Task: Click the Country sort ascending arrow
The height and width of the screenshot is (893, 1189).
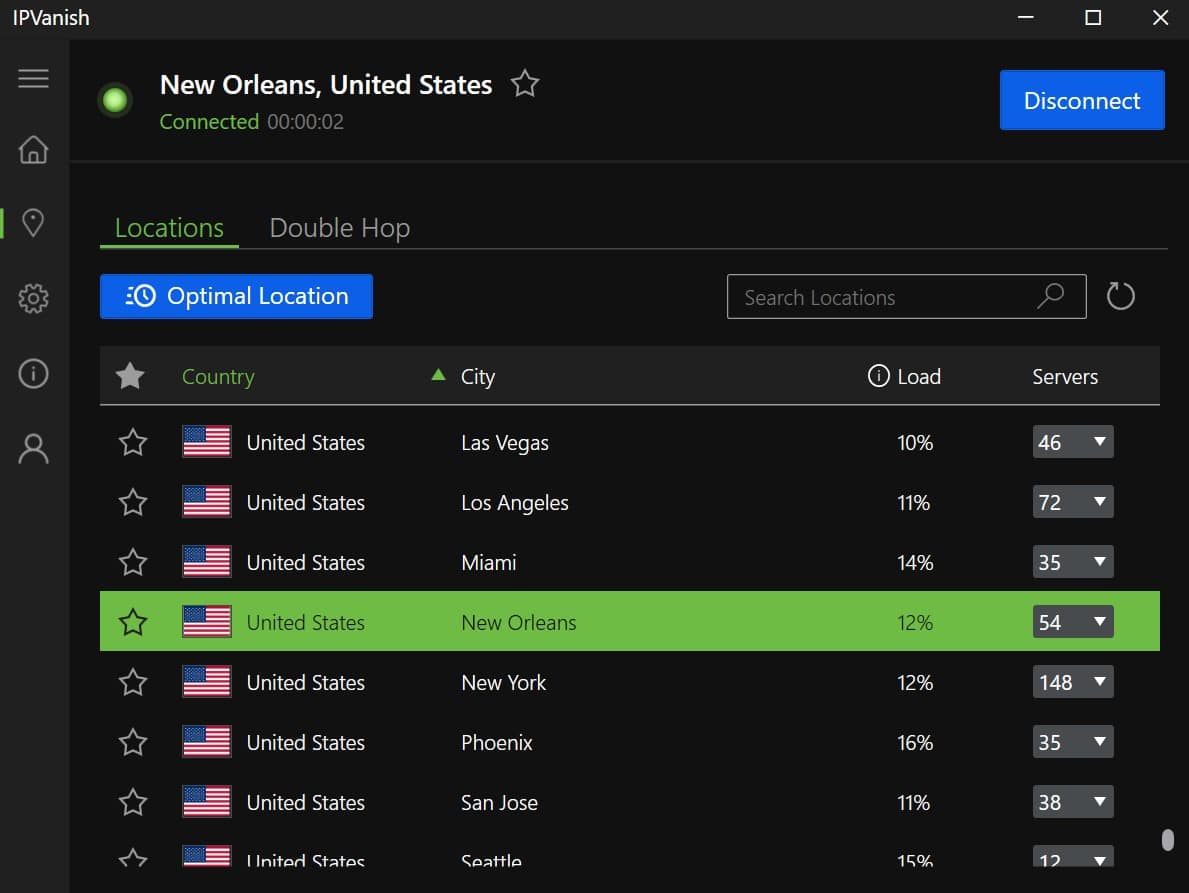Action: pos(438,374)
